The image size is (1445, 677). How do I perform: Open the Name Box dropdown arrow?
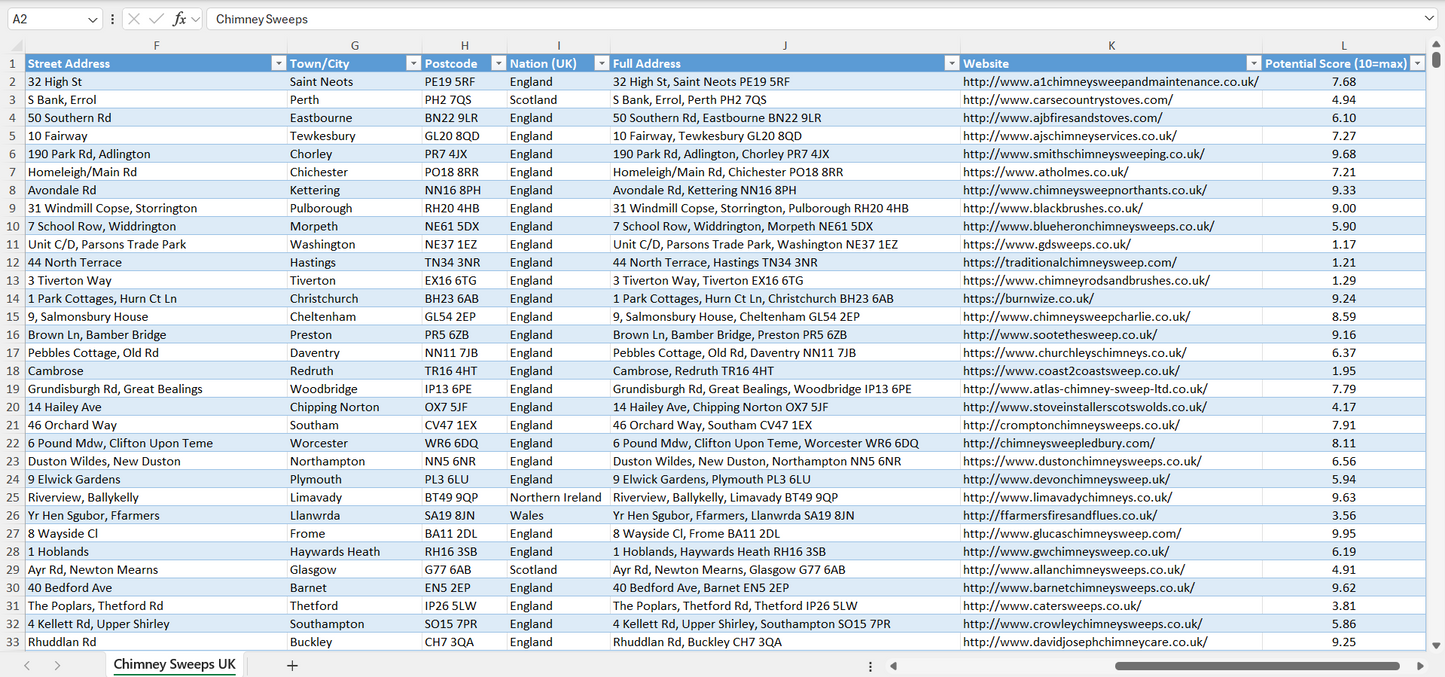95,18
